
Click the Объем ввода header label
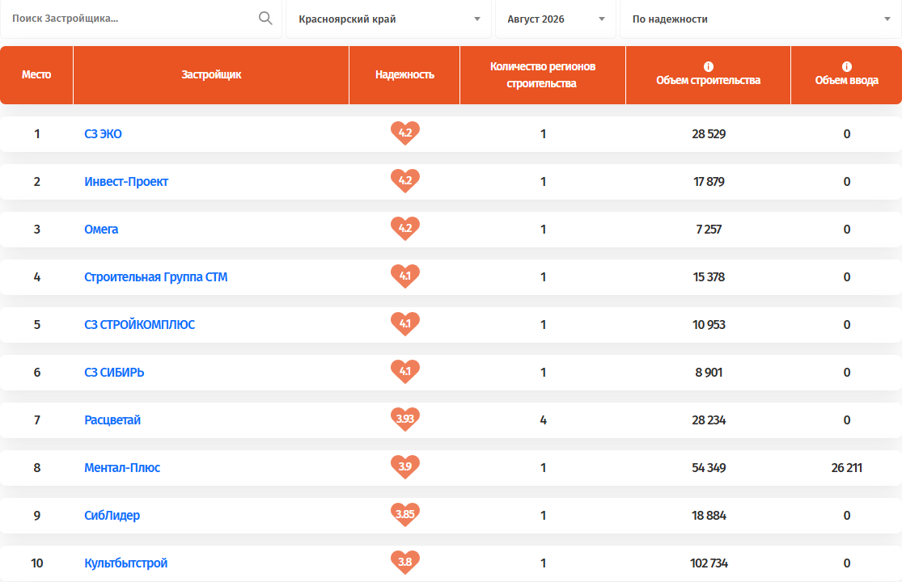(x=846, y=81)
